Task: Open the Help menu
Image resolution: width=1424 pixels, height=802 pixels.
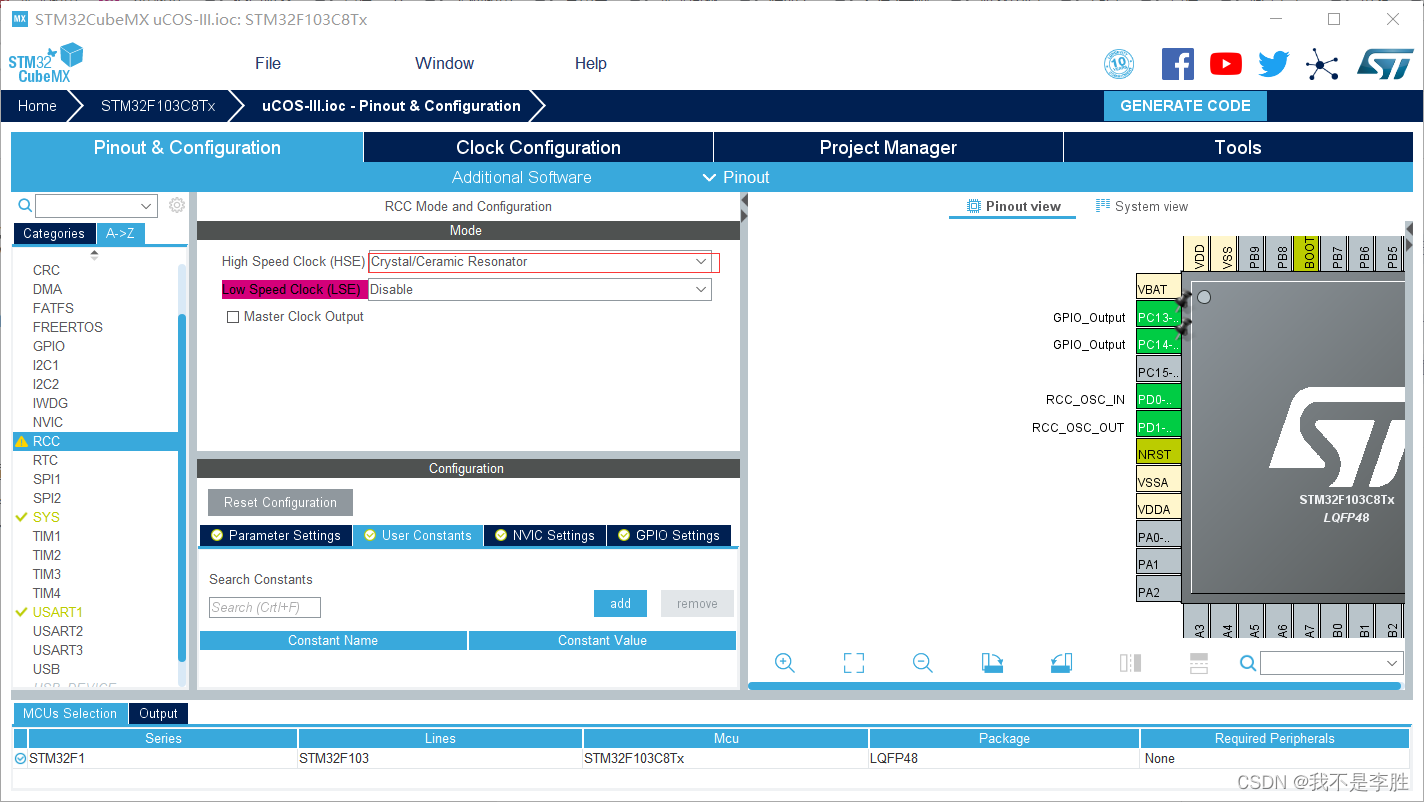Action: coord(590,63)
